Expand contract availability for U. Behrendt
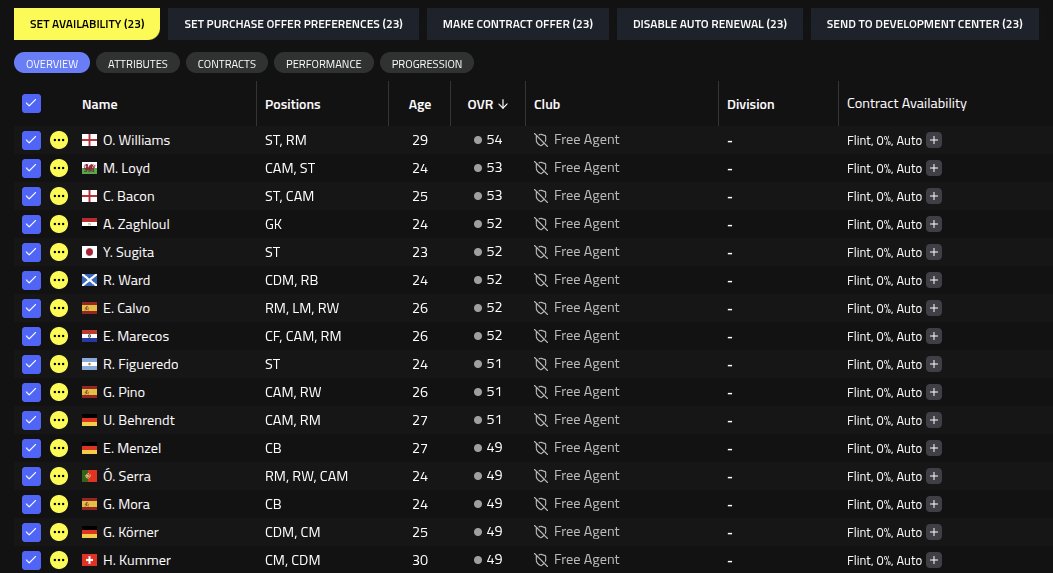Viewport: 1053px width, 573px height. click(933, 420)
